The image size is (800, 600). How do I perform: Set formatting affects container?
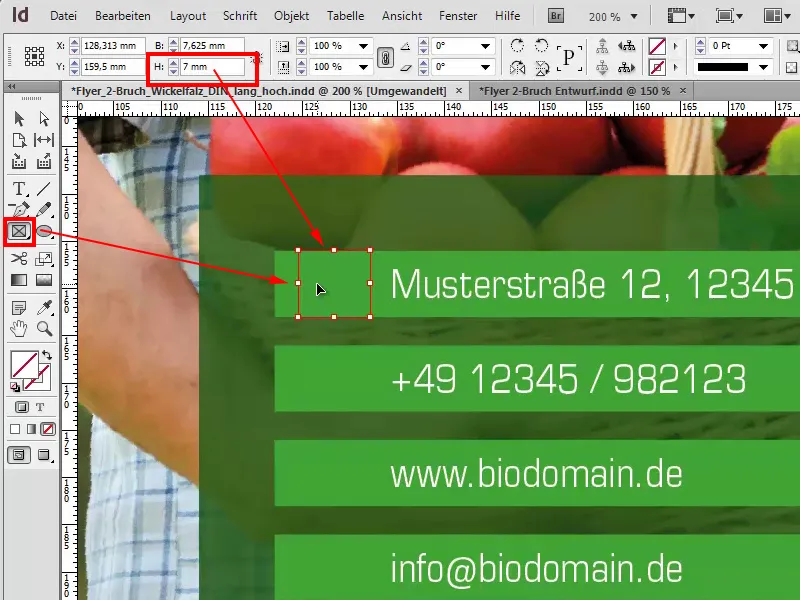click(21, 407)
